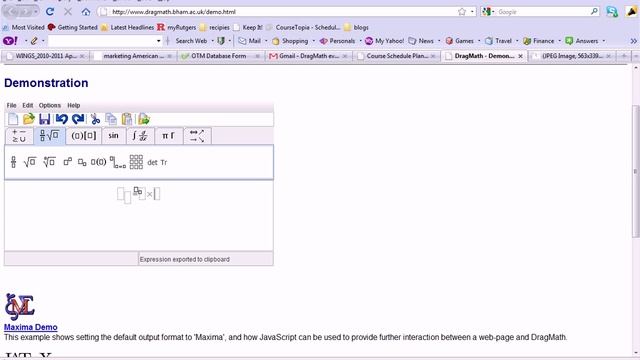Show more Yahoo toolbar items chevron
The width and height of the screenshot is (640, 360).
point(633,41)
